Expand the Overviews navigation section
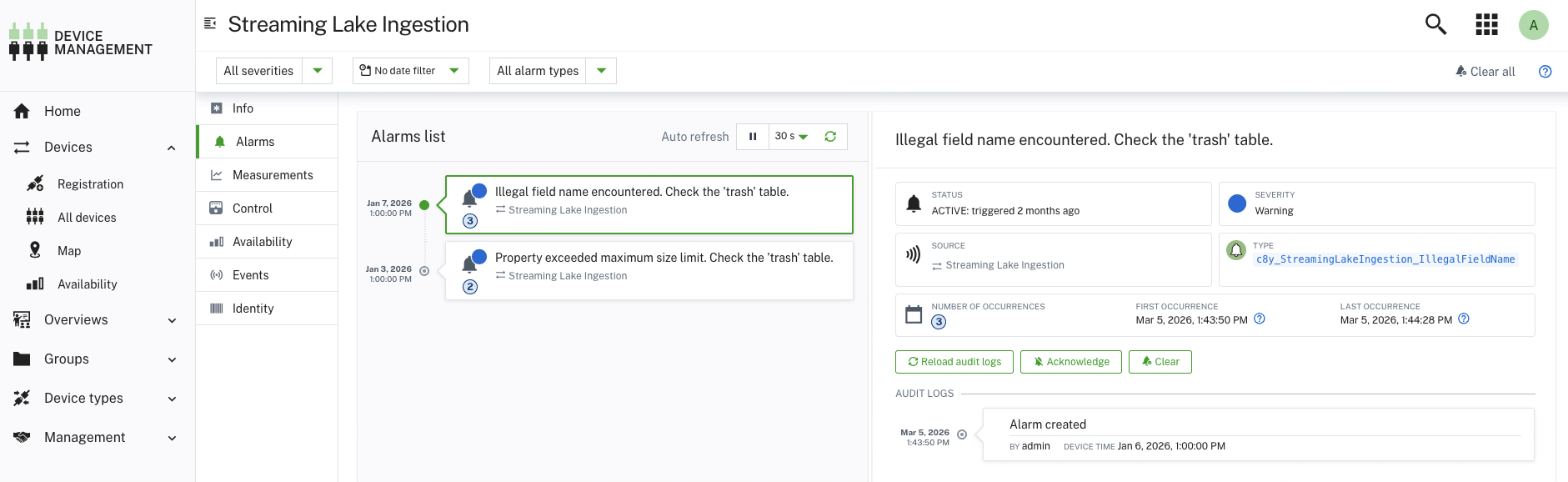 coord(97,320)
